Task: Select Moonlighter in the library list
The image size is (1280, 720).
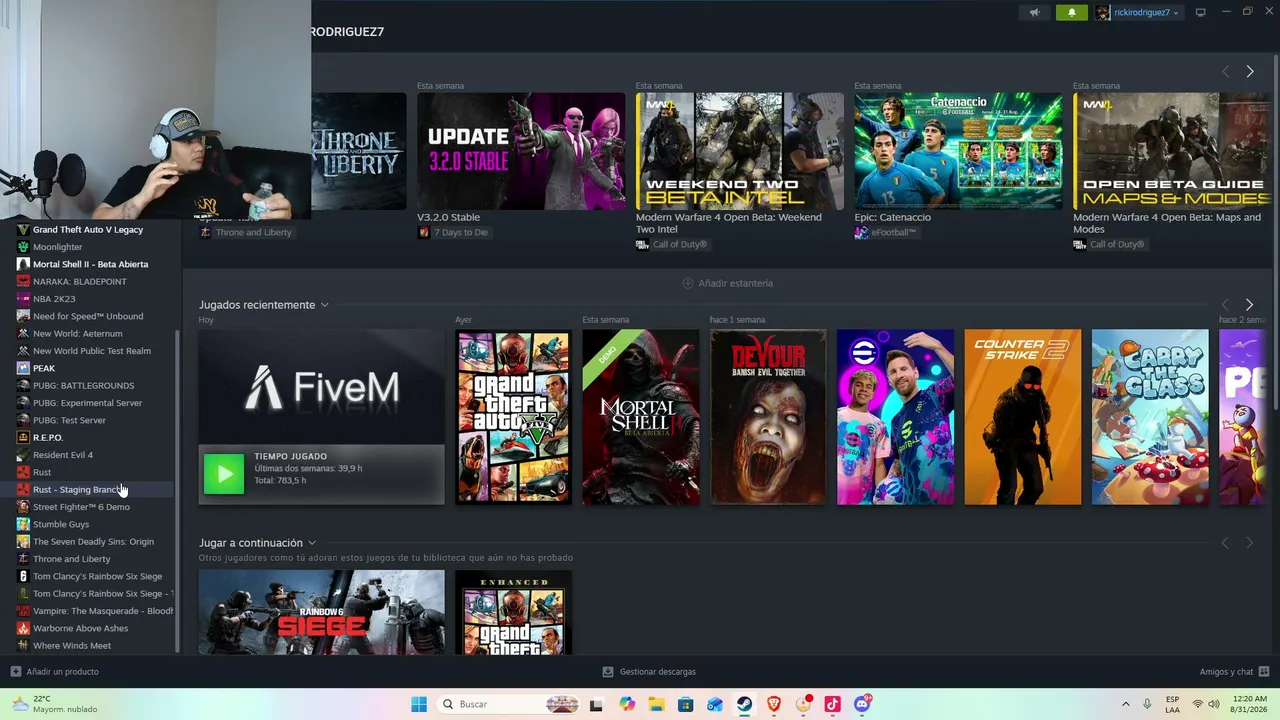Action: click(x=58, y=247)
